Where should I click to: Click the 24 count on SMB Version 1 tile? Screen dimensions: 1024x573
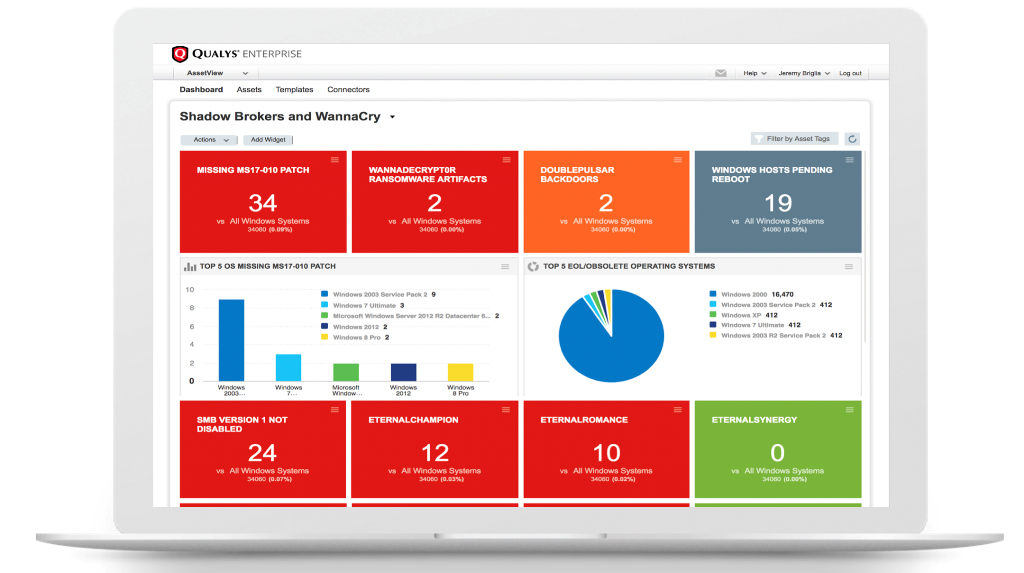pyautogui.click(x=263, y=453)
